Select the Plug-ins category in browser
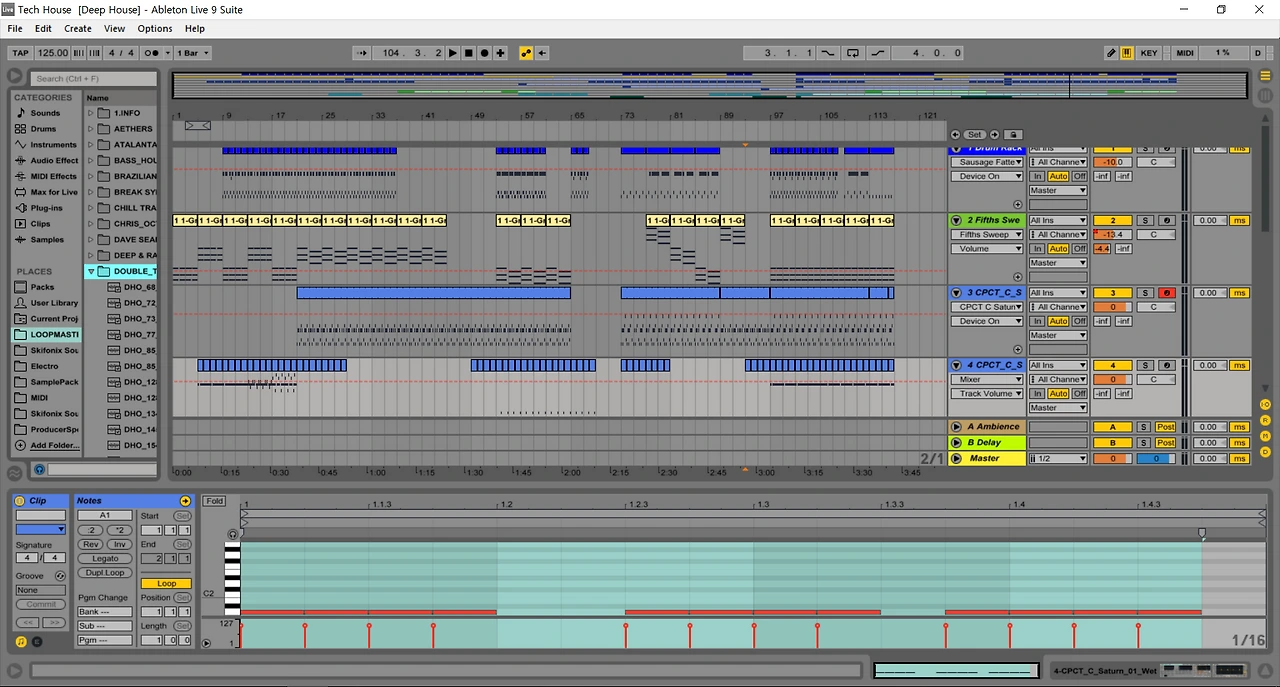The width and height of the screenshot is (1280, 687). coord(46,208)
